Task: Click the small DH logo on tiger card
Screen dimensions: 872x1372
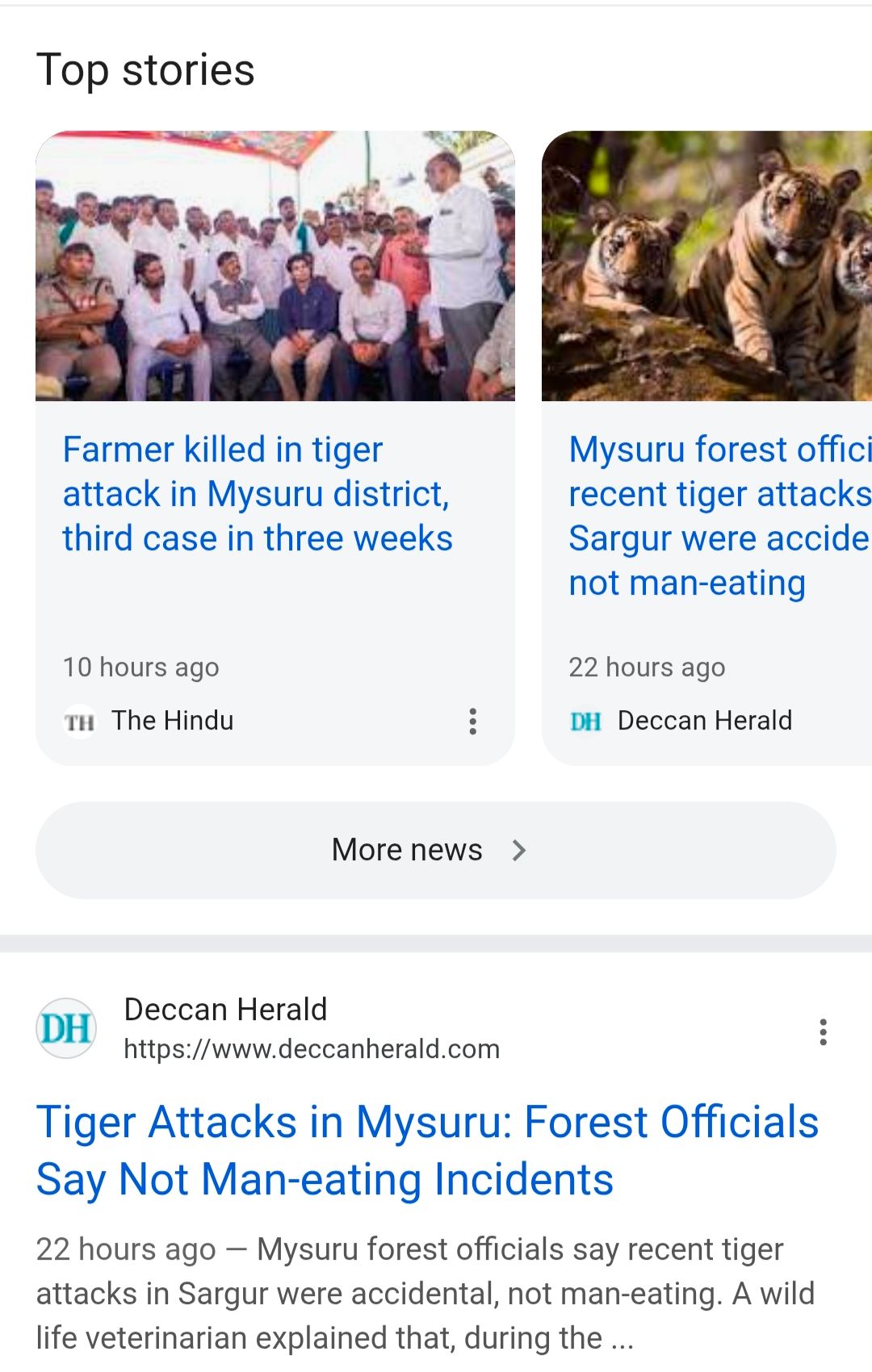Action: (585, 722)
